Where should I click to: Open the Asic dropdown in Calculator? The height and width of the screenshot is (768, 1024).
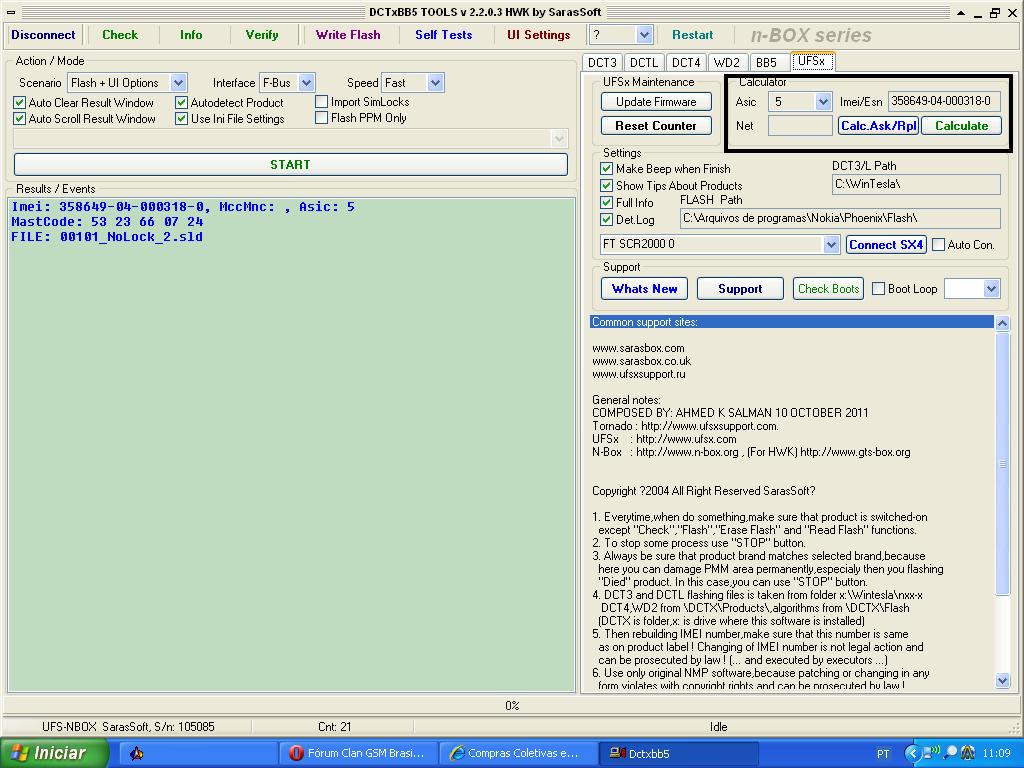pos(824,101)
